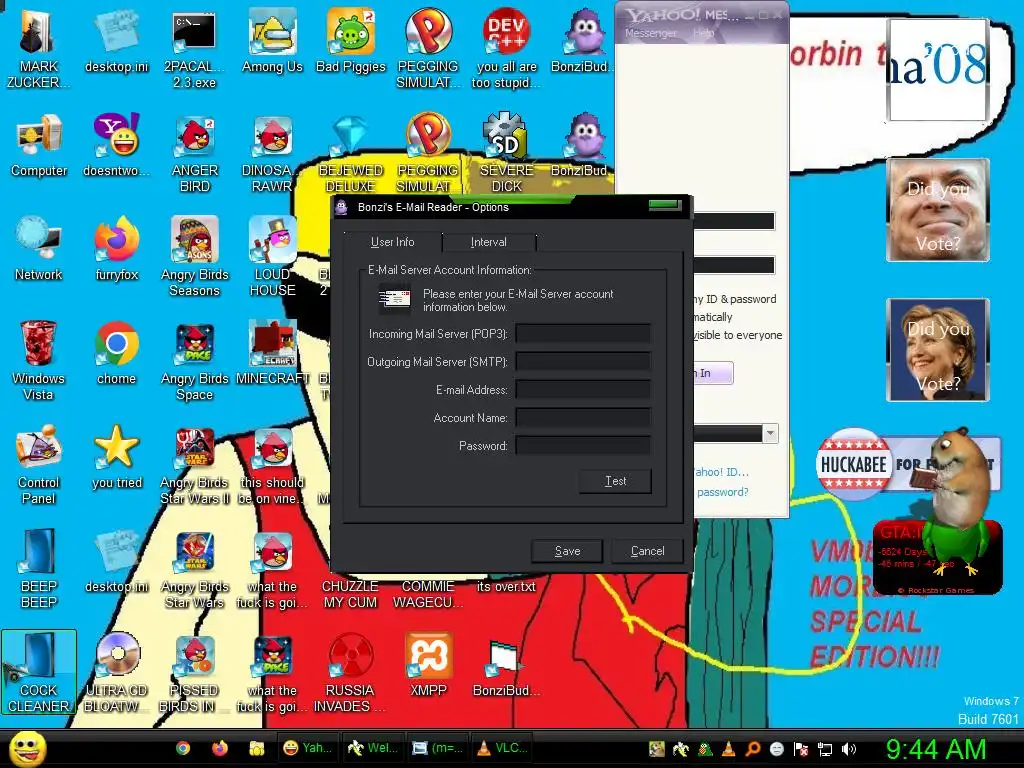Select the User Info tab
The image size is (1024, 768).
pyautogui.click(x=392, y=242)
